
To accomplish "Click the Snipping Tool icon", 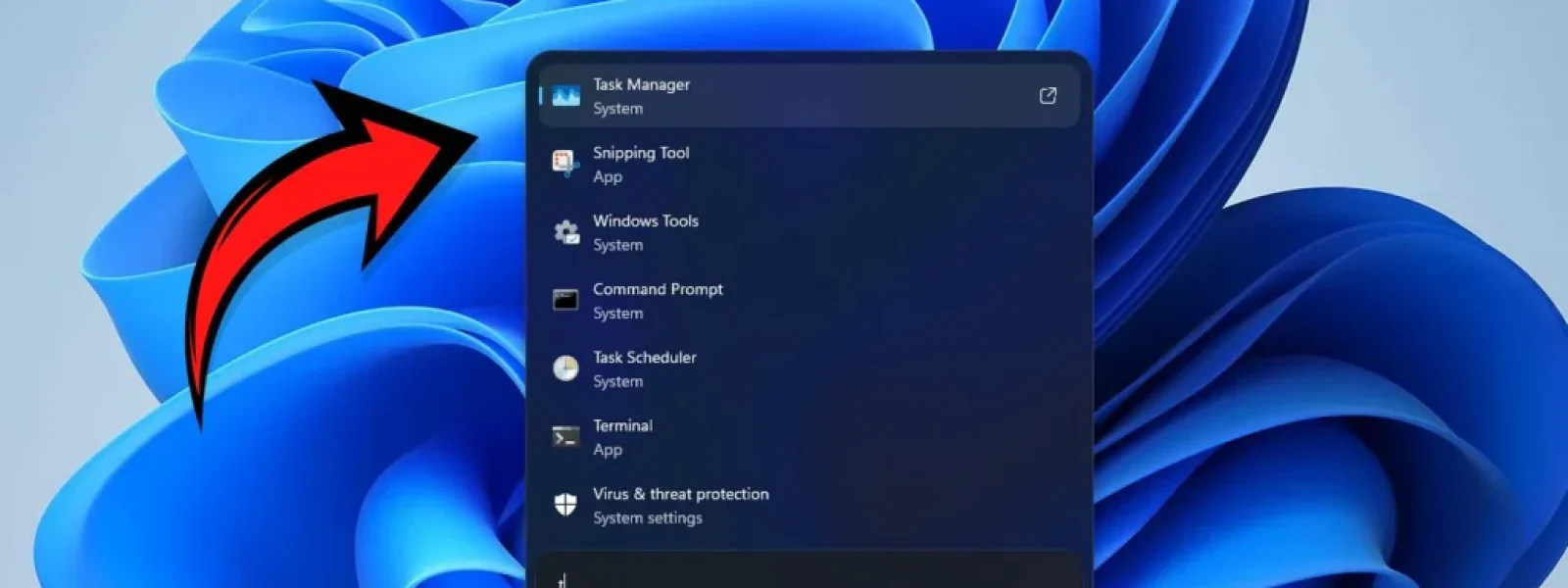I will (565, 164).
